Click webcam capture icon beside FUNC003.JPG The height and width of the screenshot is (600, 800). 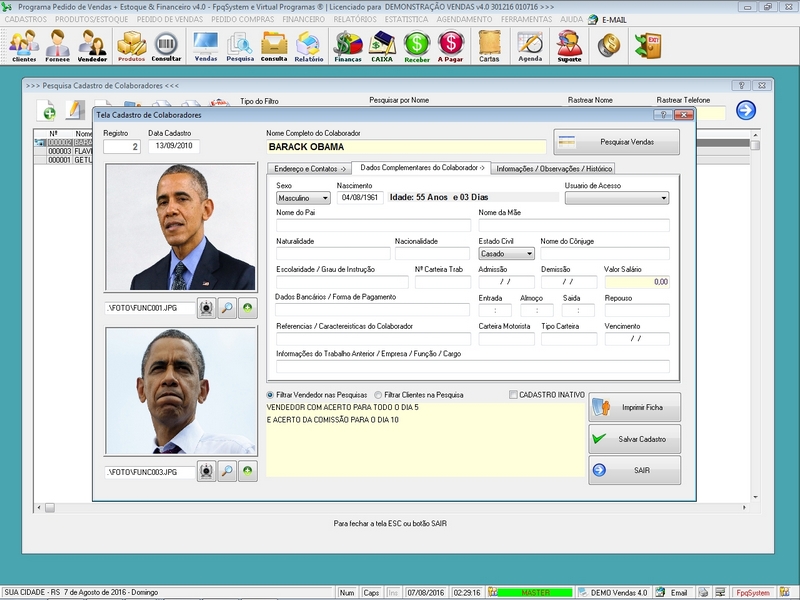point(207,471)
